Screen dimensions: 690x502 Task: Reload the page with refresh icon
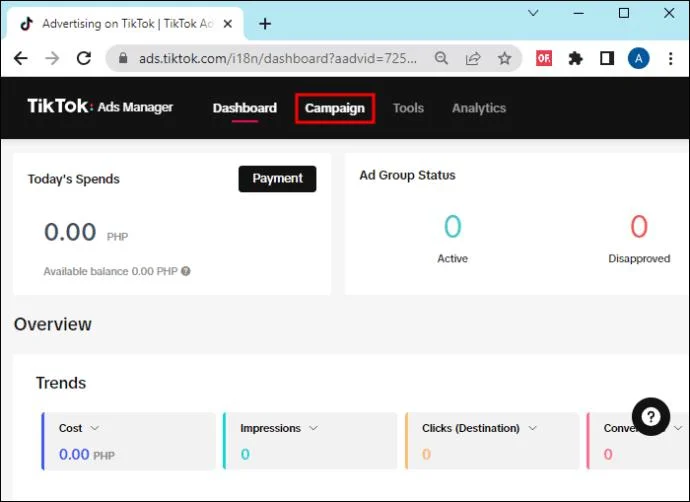tap(84, 58)
